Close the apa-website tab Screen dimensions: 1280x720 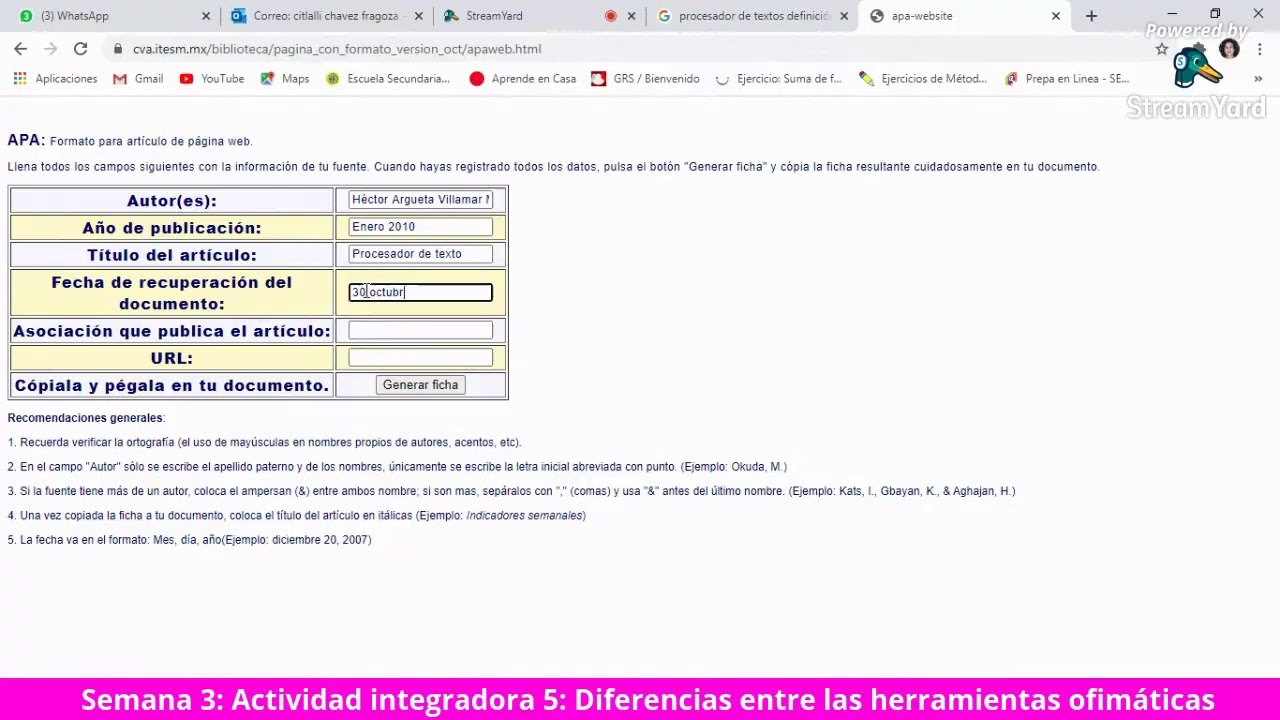click(x=1055, y=16)
